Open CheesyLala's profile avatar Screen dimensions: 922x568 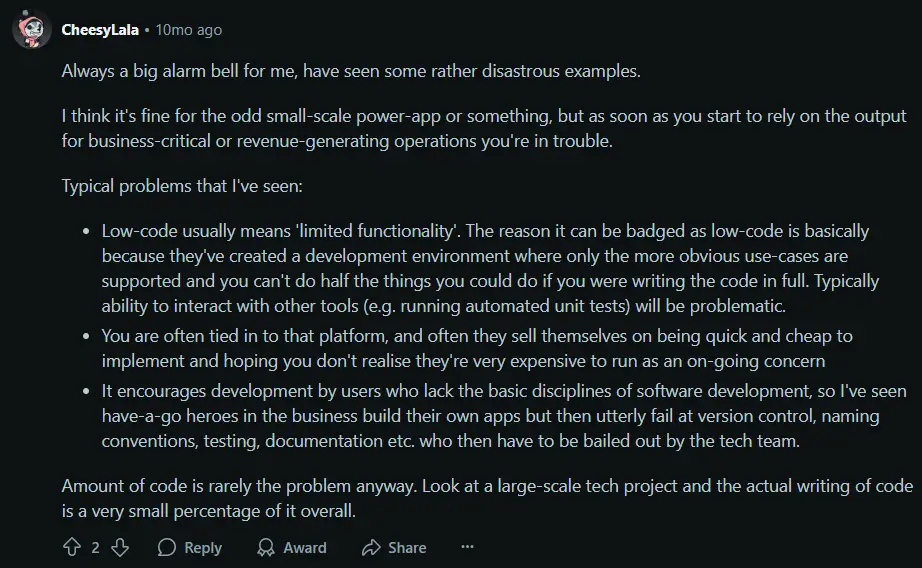(32, 29)
